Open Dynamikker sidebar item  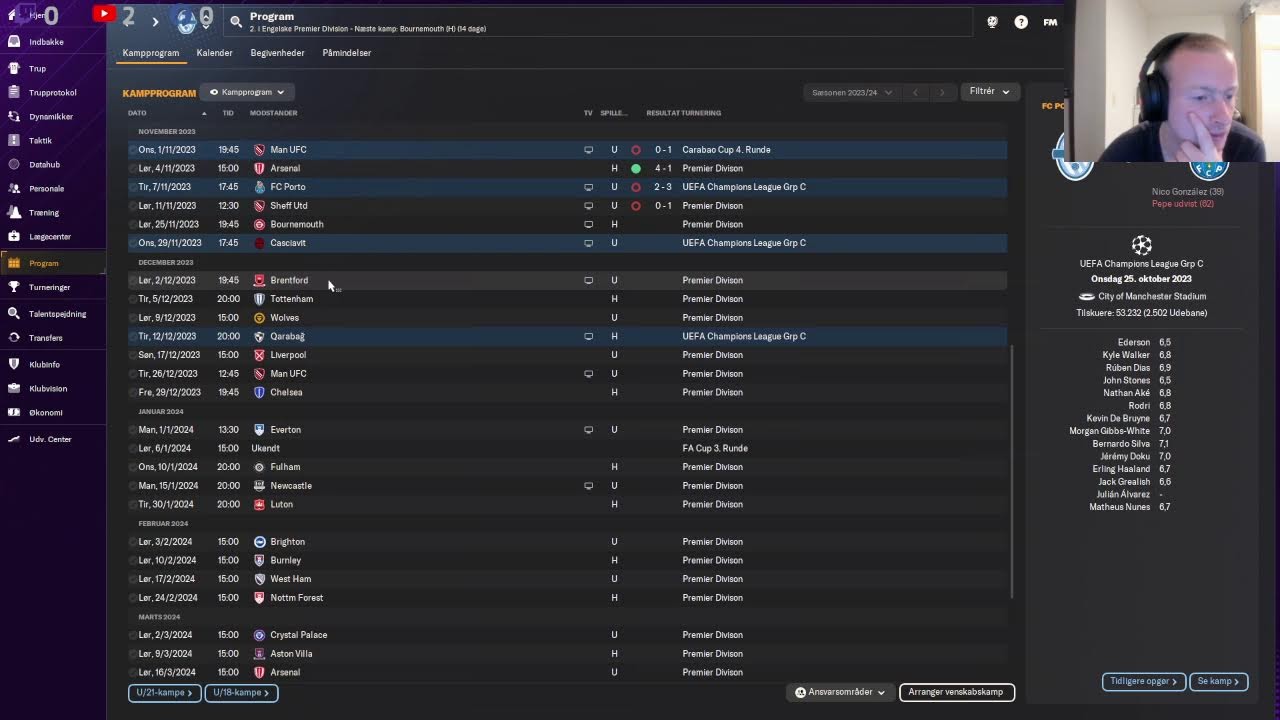[50, 116]
